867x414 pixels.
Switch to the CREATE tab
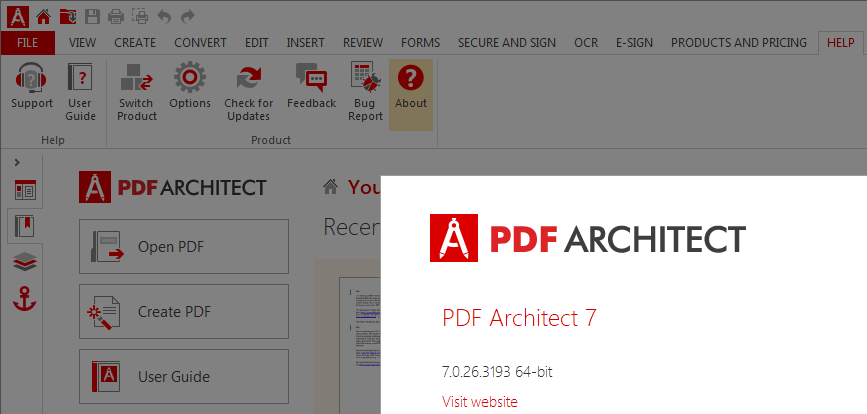pos(135,43)
